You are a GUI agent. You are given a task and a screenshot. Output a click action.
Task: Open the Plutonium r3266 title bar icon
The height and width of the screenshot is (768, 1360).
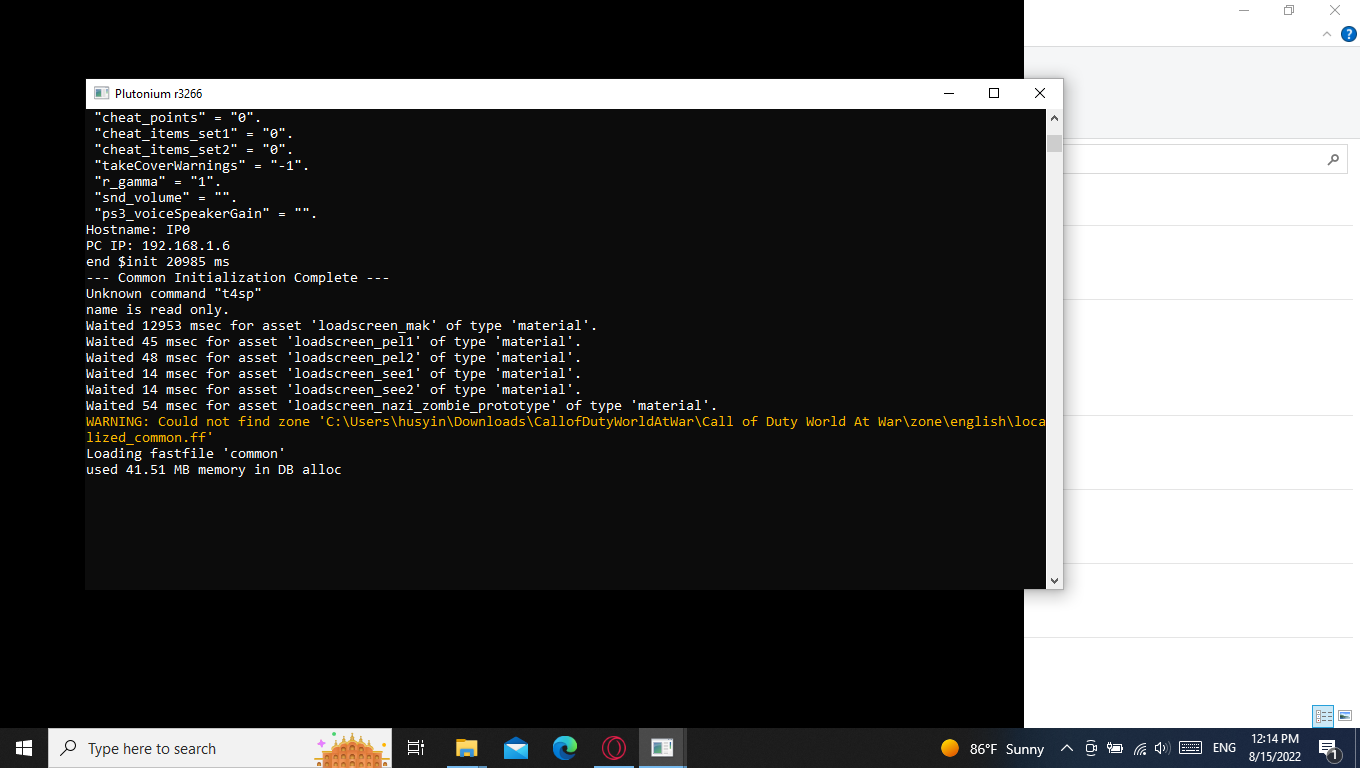(x=101, y=93)
